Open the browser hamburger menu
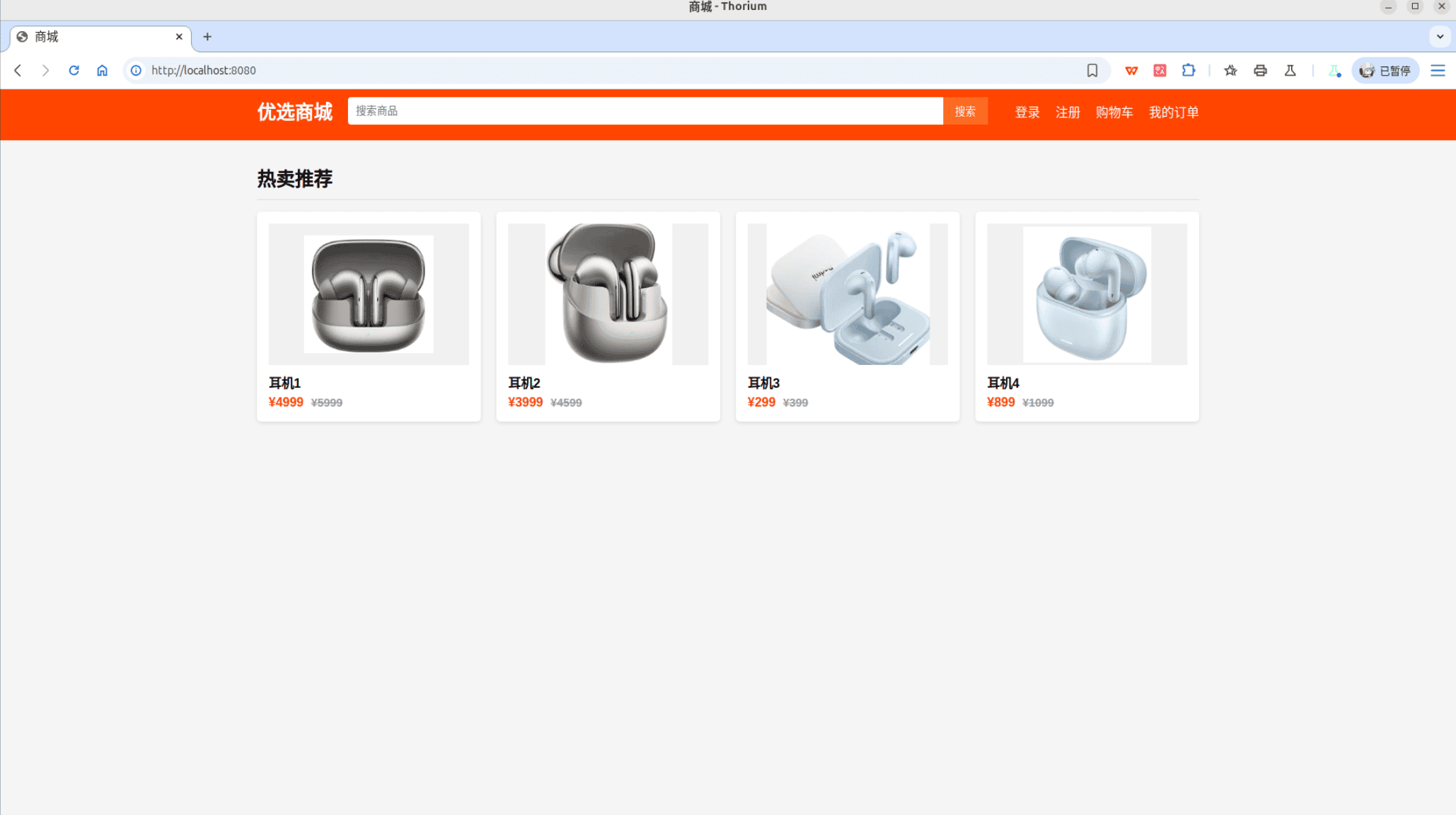This screenshot has width=1456, height=815. click(x=1438, y=70)
